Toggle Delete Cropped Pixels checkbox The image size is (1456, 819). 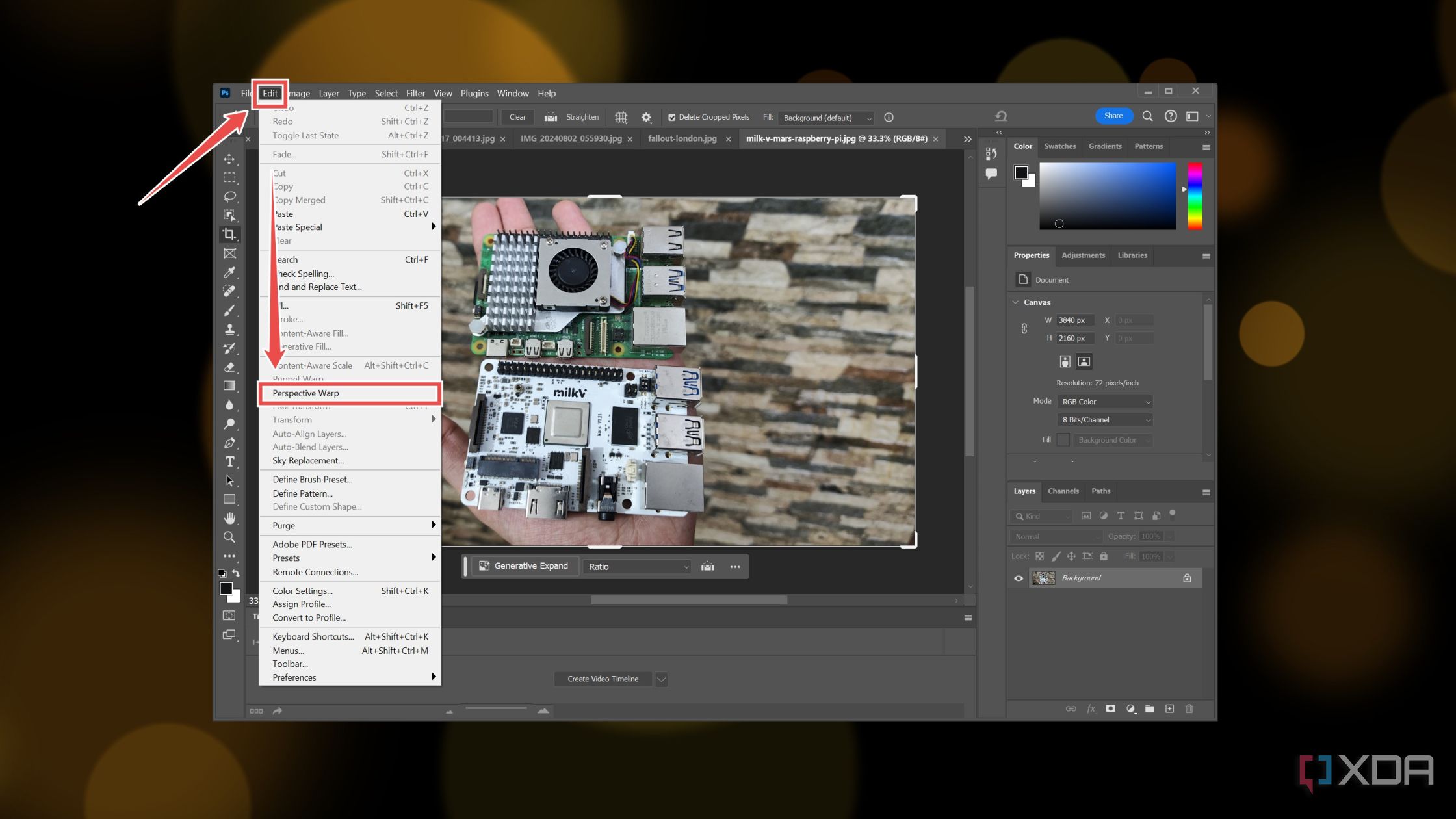tap(672, 117)
